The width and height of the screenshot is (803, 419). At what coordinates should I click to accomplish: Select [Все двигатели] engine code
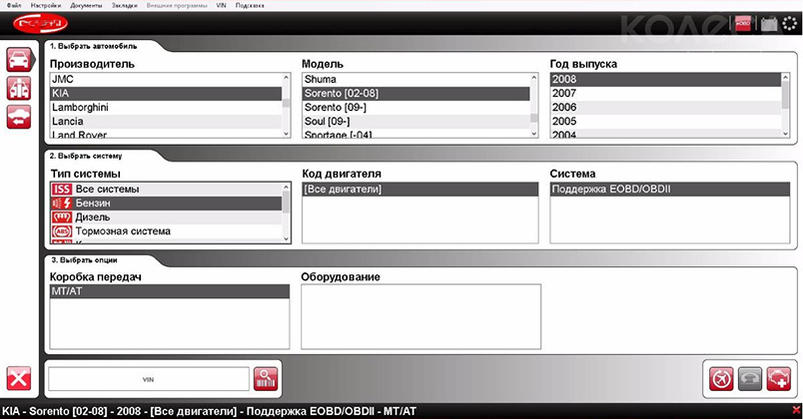[x=420, y=189]
